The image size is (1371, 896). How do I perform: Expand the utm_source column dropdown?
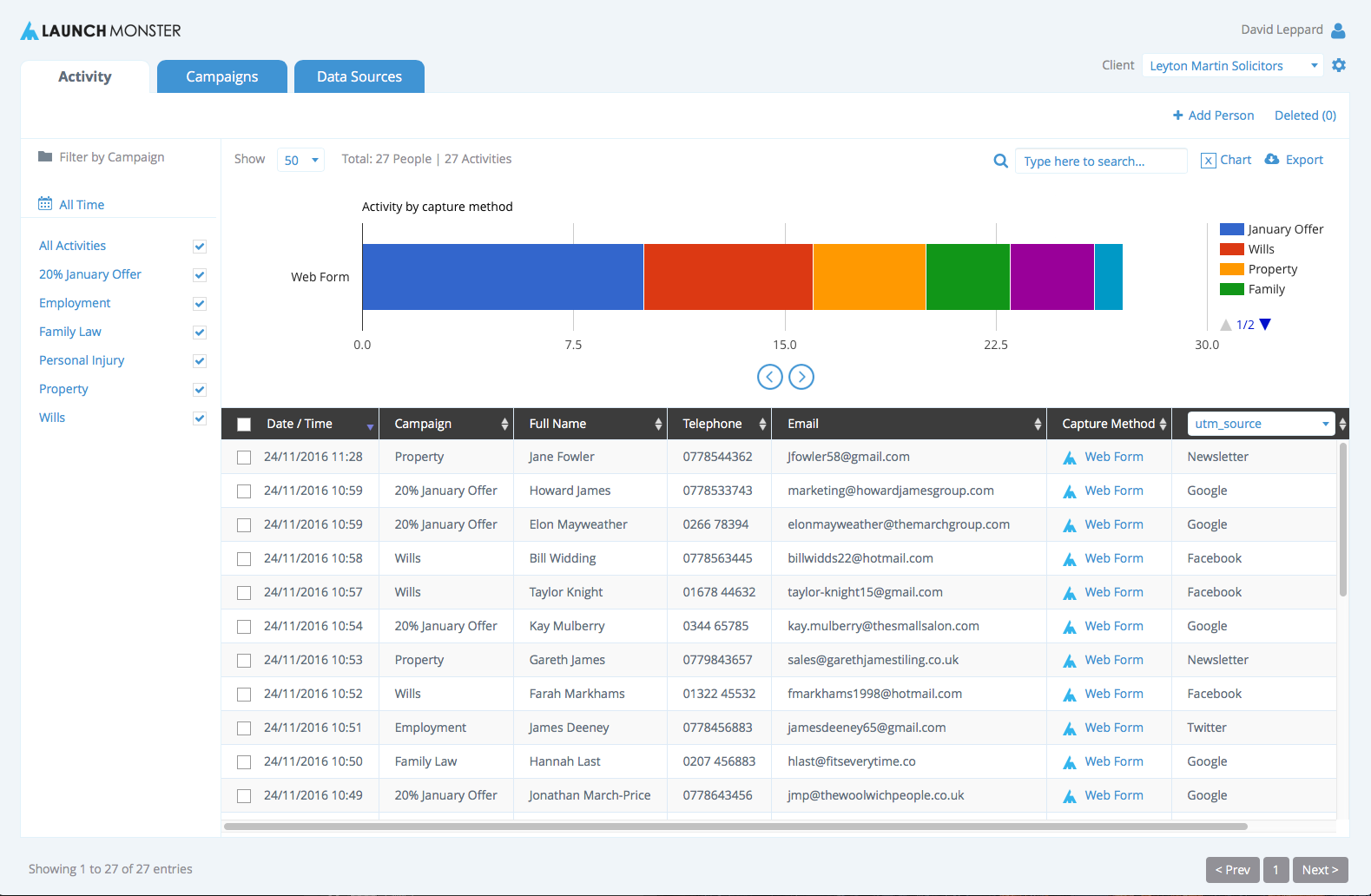(x=1262, y=424)
